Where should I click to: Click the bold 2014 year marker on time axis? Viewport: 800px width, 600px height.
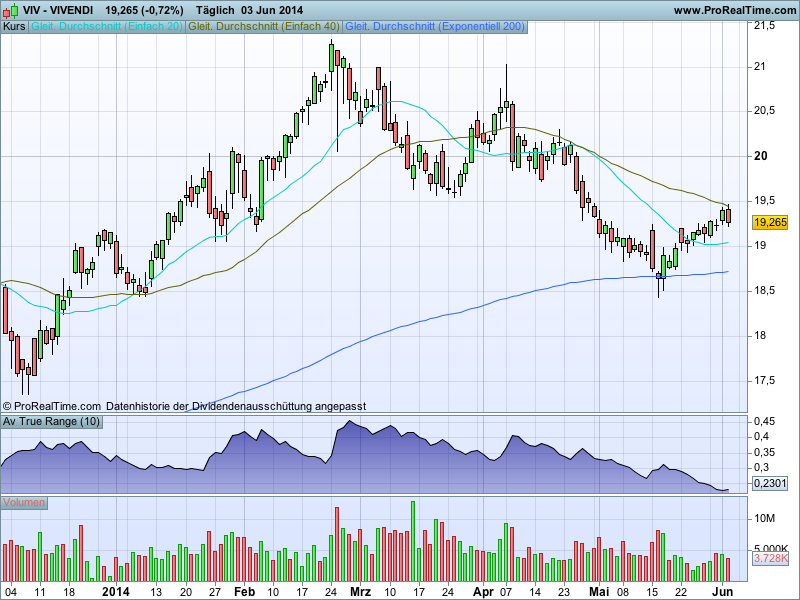coord(117,592)
